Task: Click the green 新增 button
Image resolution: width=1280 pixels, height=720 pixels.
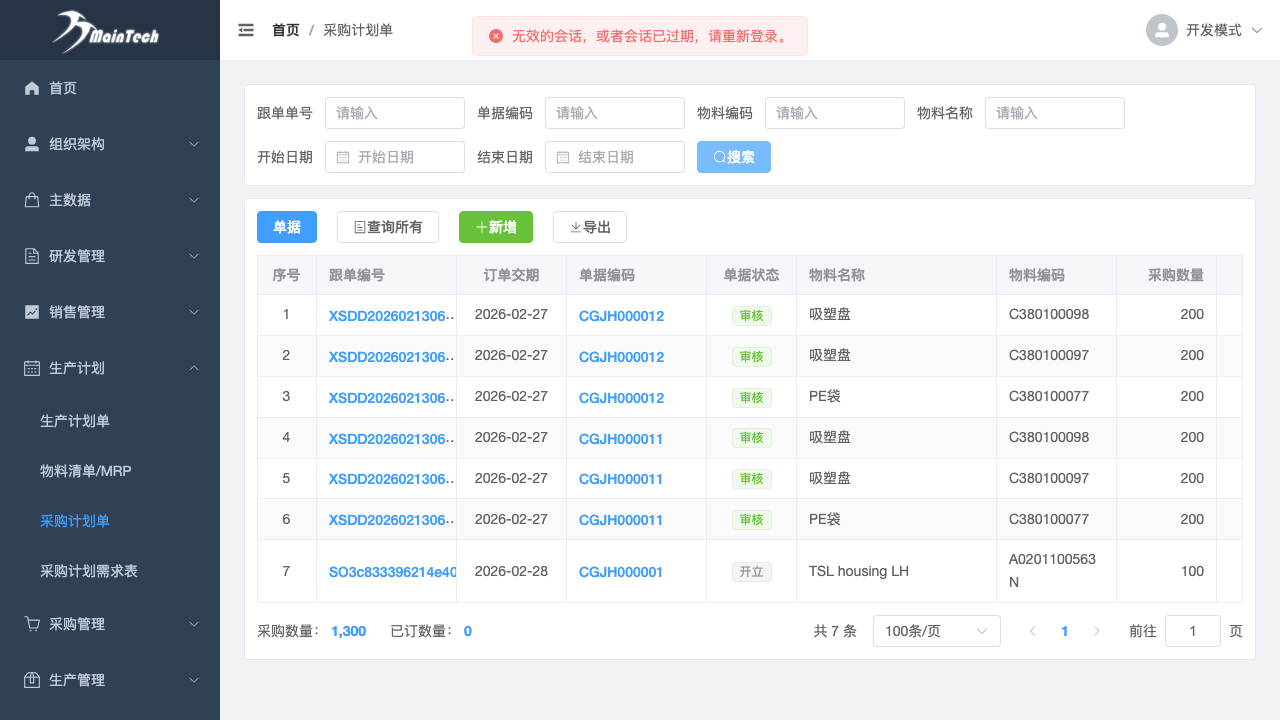Action: point(496,227)
